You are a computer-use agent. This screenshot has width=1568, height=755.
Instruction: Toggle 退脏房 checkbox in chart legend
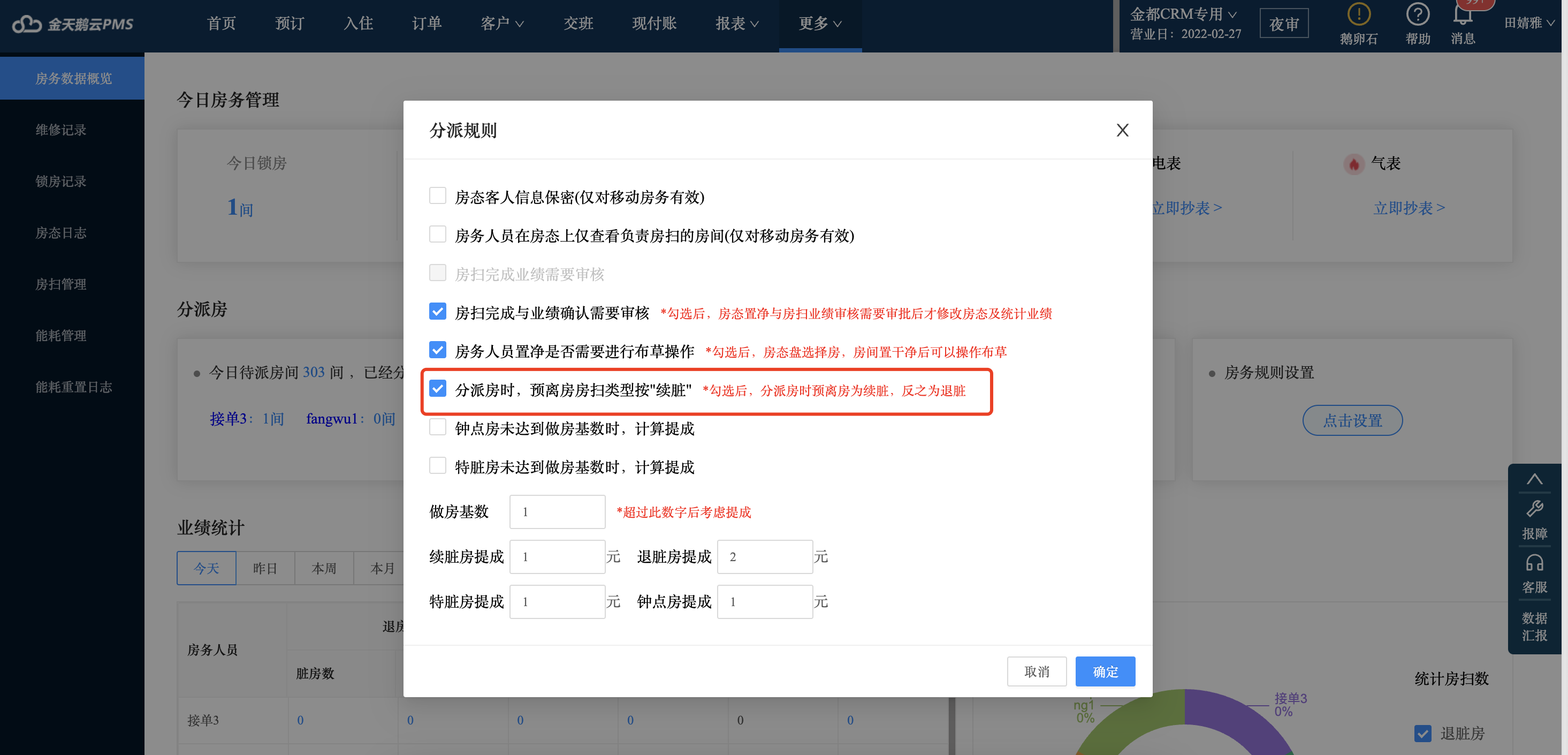click(1422, 733)
